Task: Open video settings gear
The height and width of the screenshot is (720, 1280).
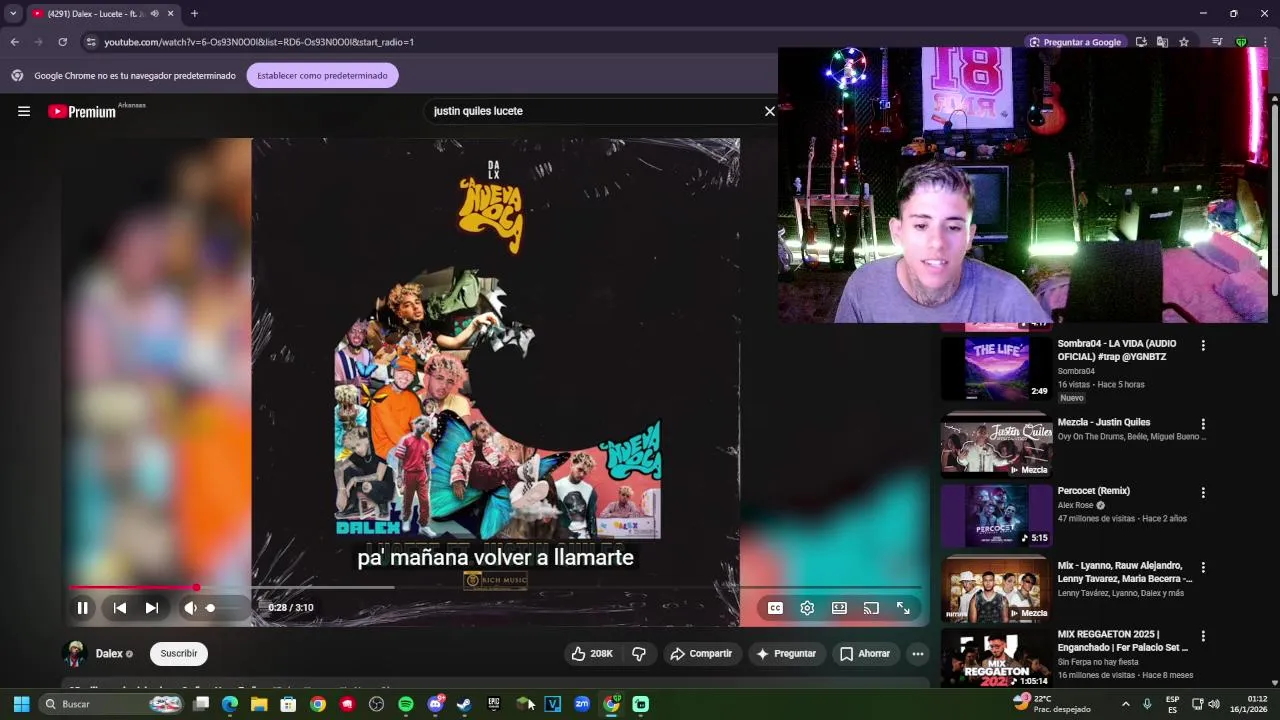Action: (807, 608)
